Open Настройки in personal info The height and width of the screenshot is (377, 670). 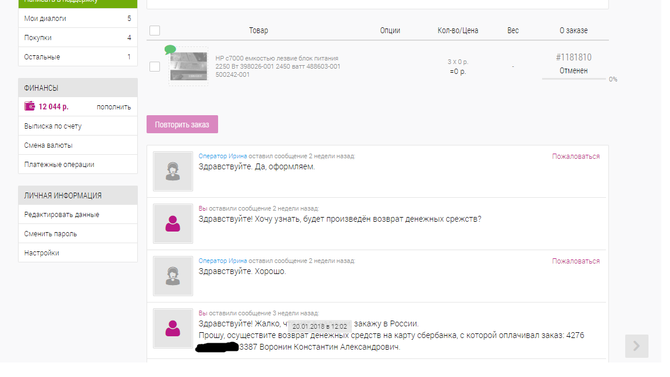[x=78, y=253]
